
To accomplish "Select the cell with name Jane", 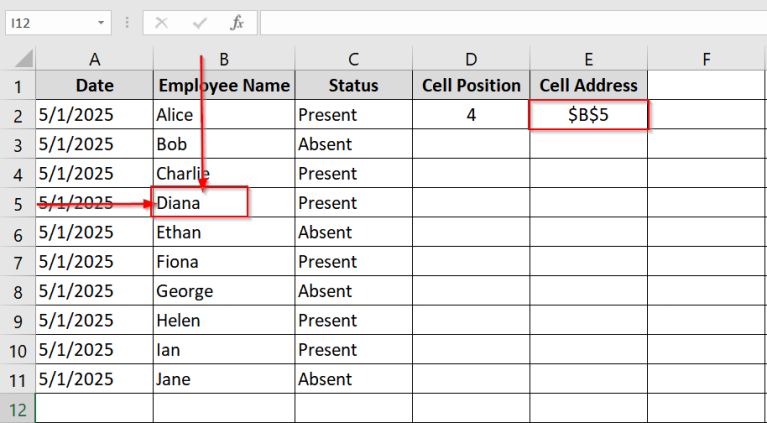I will click(223, 379).
